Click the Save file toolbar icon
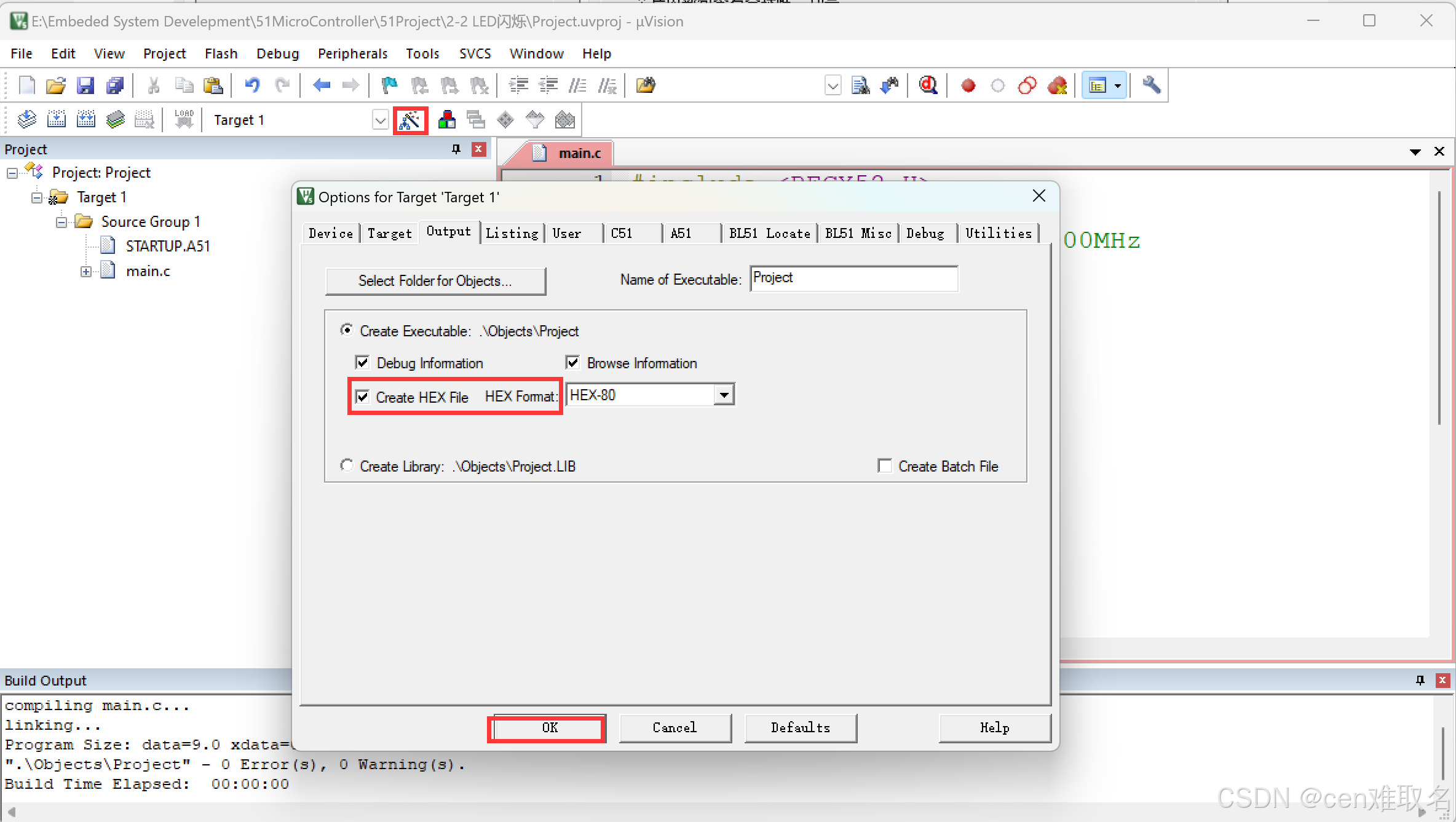Screen dimensions: 1456x822 pos(85,85)
